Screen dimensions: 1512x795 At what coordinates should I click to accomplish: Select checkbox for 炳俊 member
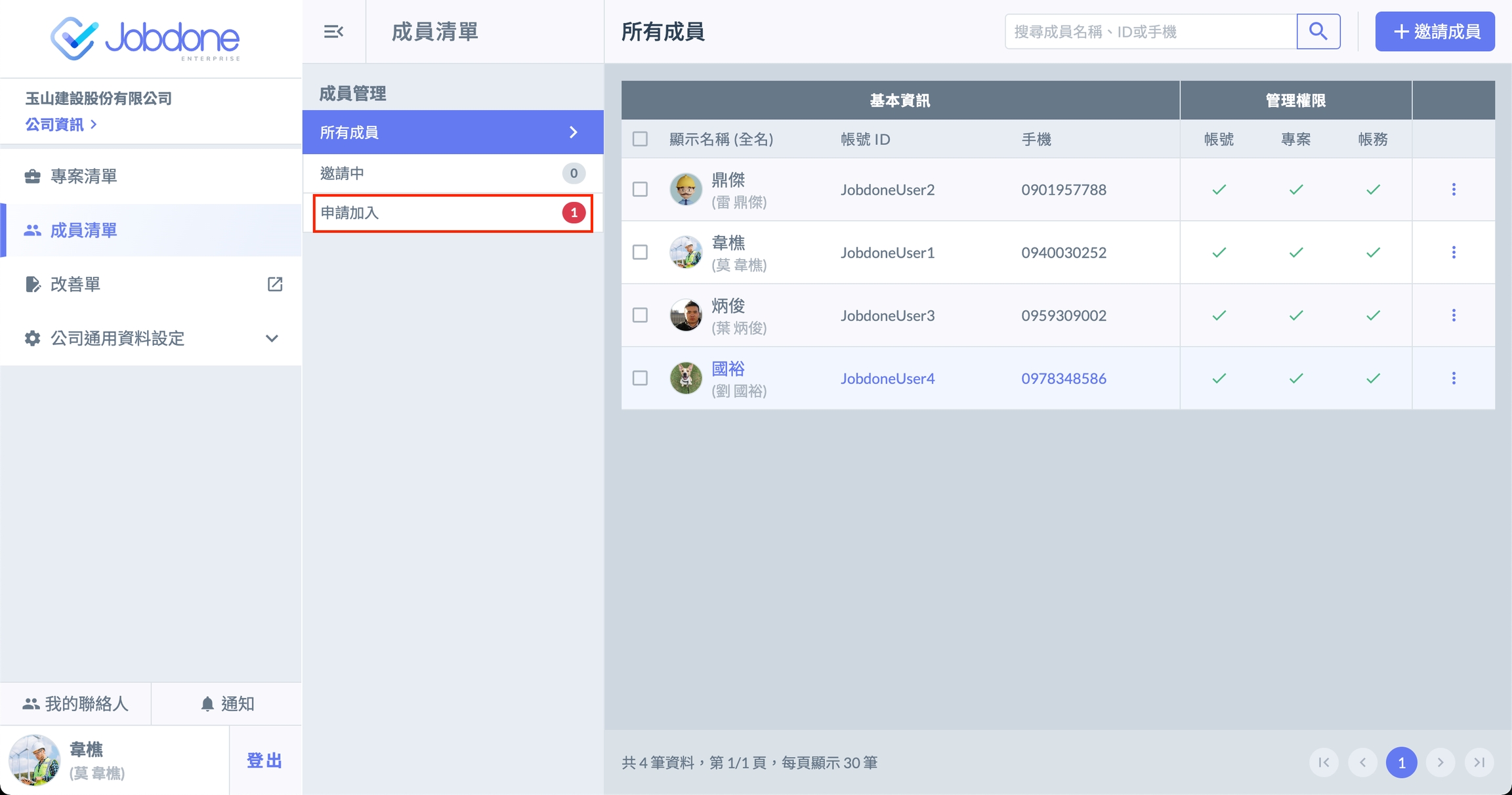point(640,316)
